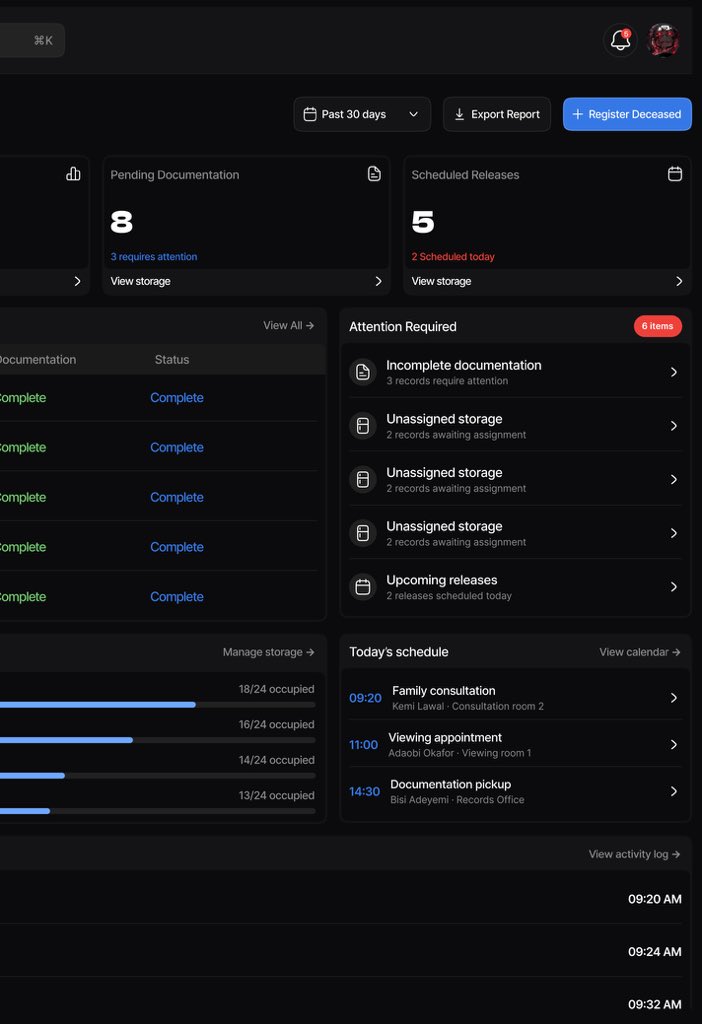Image resolution: width=702 pixels, height=1024 pixels.
Task: Expand the Family consultation chevron
Action: tap(674, 698)
